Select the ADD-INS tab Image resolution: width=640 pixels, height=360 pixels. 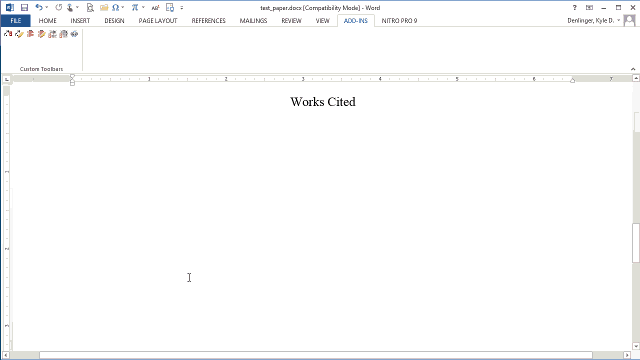356,20
